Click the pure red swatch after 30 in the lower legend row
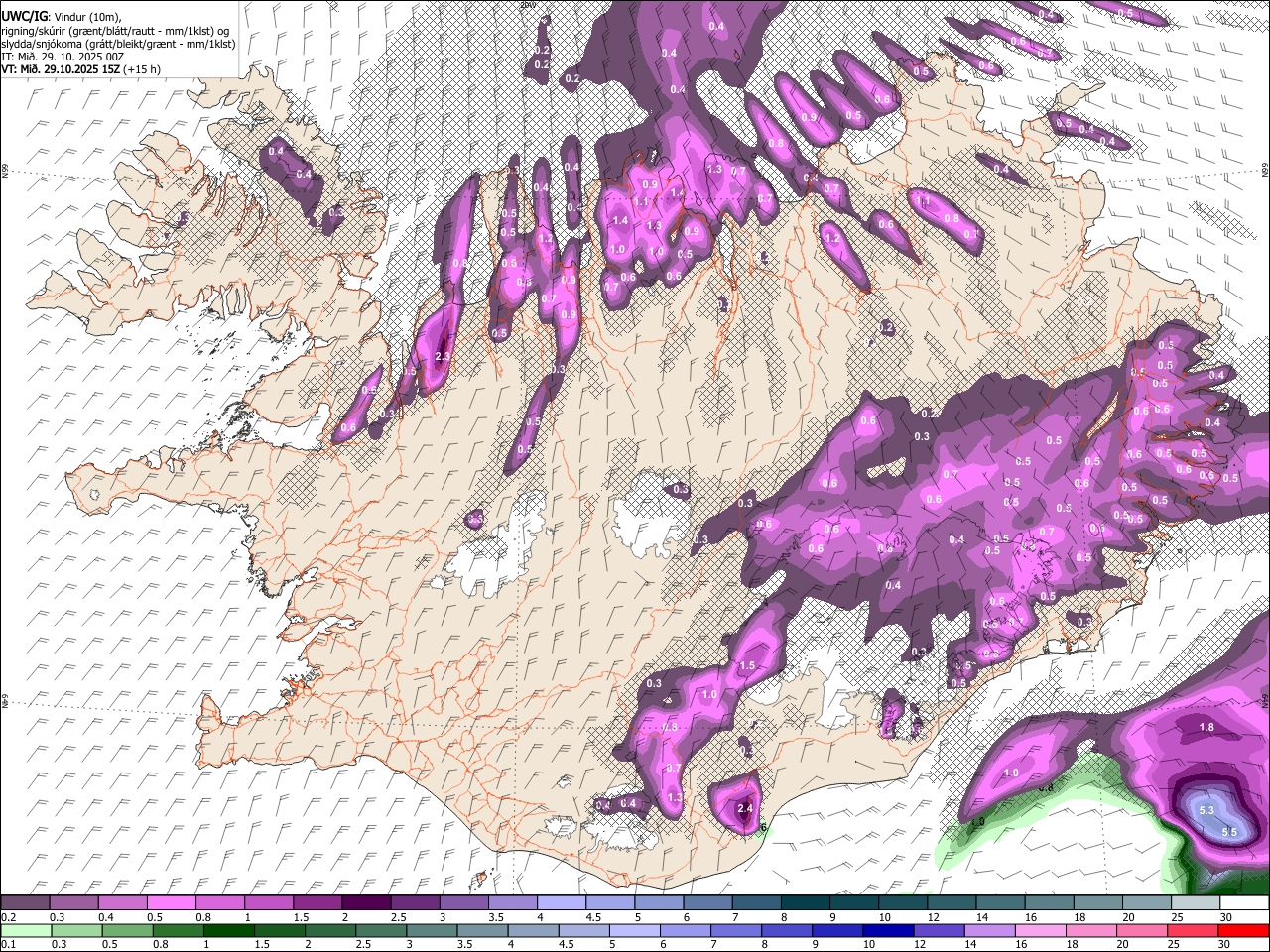Viewport: 1270px width, 952px height. pos(1243,930)
